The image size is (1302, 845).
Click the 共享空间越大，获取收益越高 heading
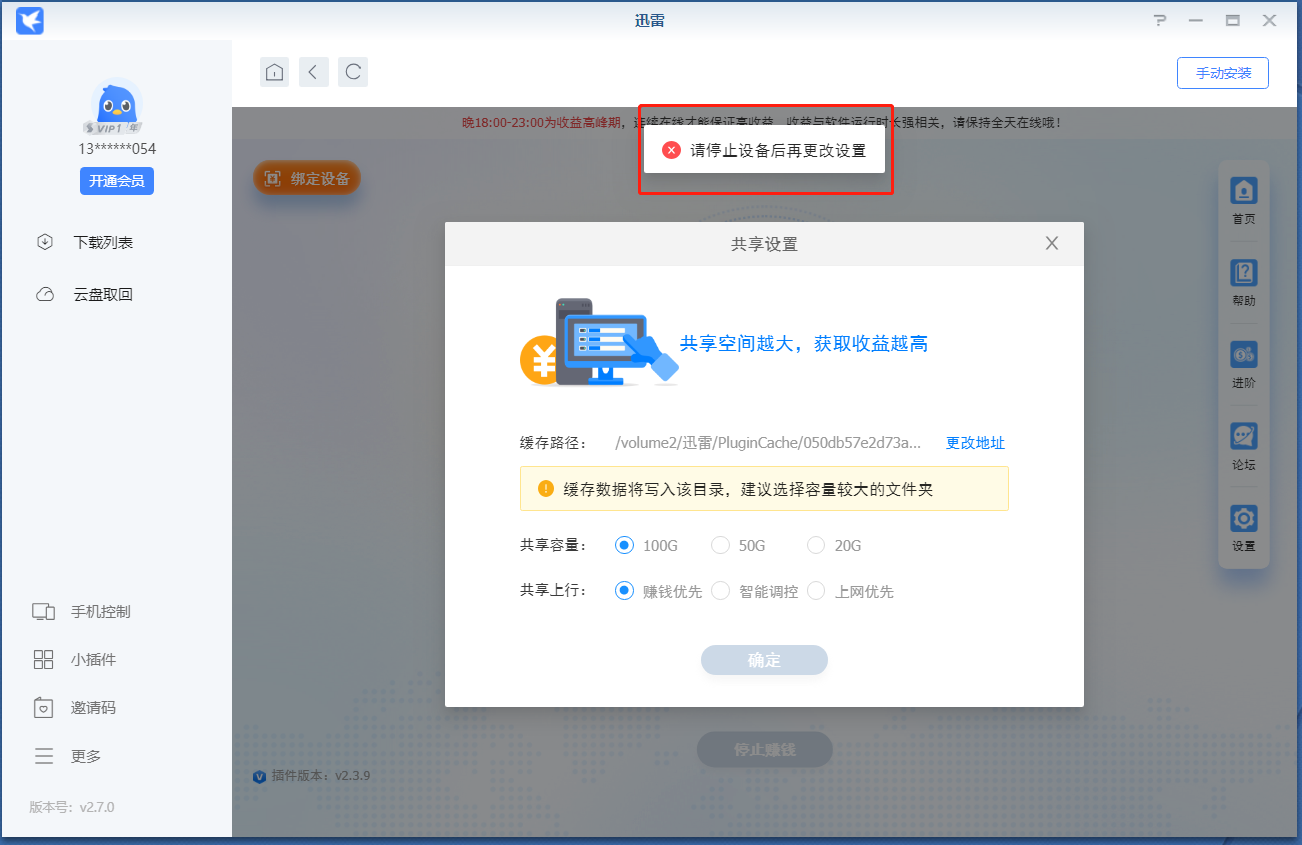click(x=804, y=344)
